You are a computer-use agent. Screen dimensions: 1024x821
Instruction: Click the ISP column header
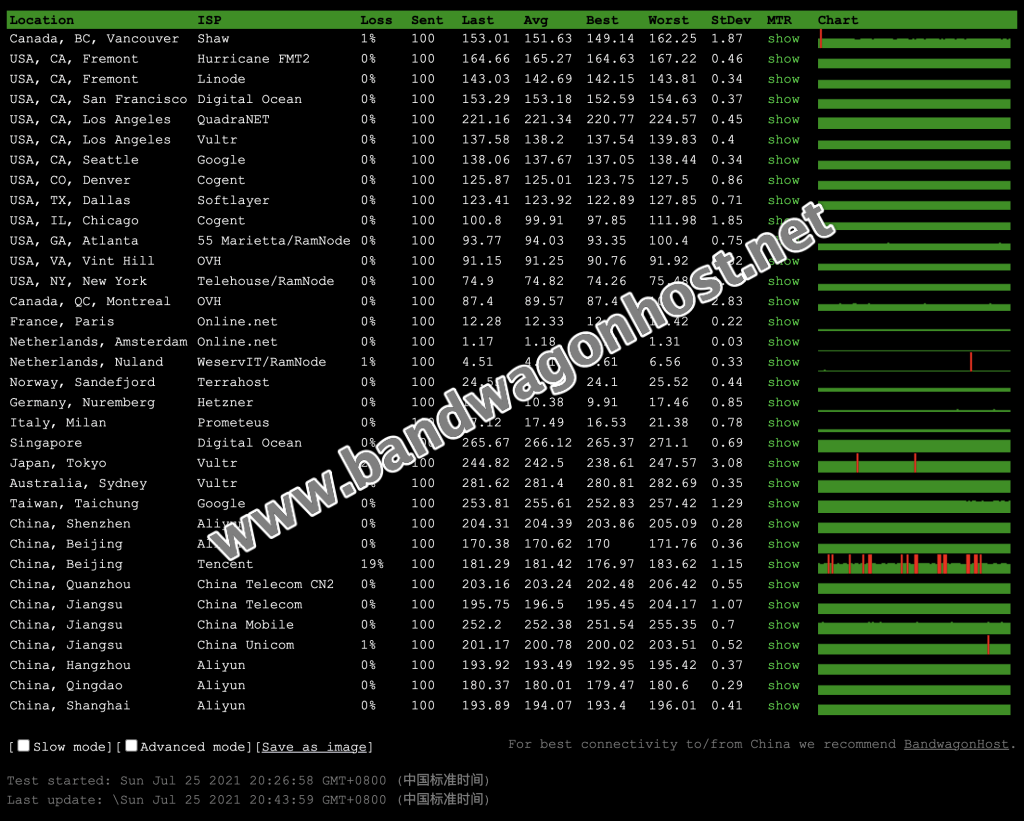click(x=209, y=20)
